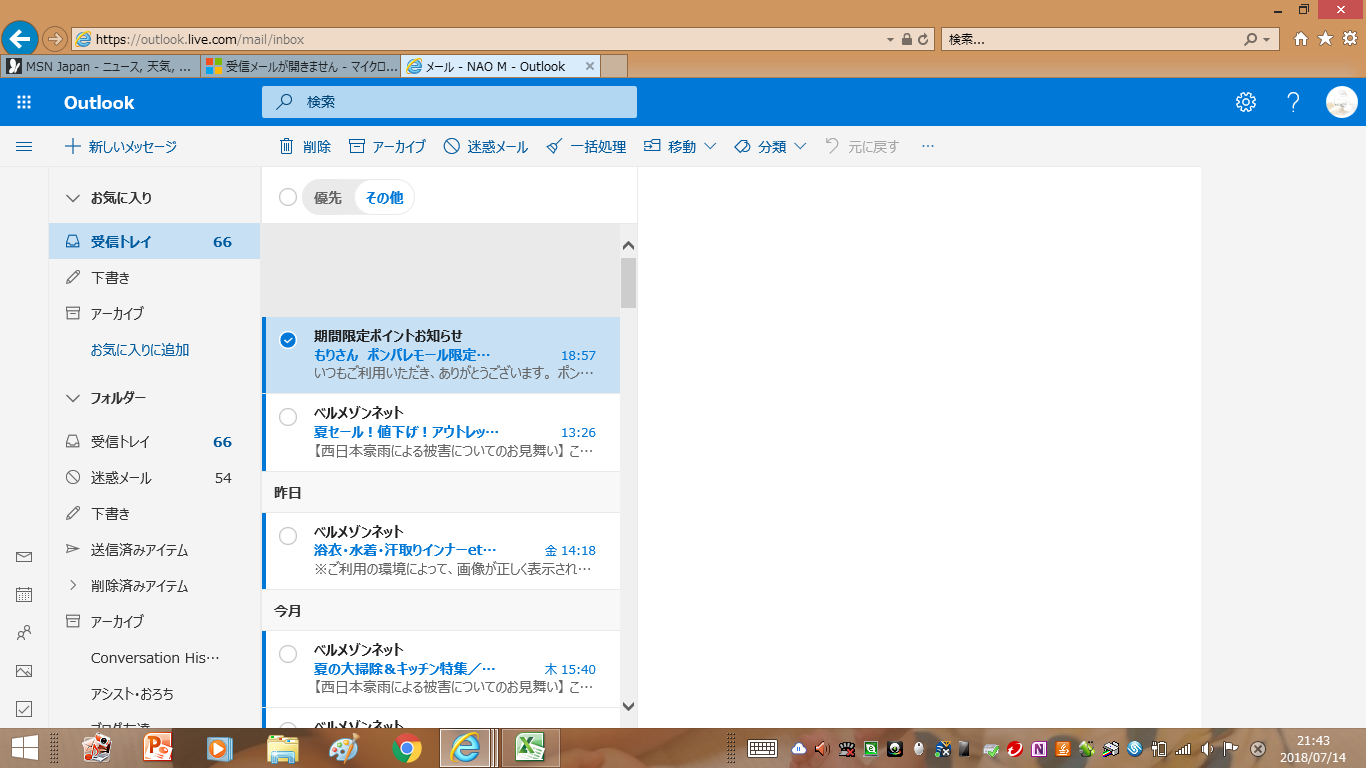The image size is (1366, 768).
Task: Open the help question mark
Action: pos(1294,102)
